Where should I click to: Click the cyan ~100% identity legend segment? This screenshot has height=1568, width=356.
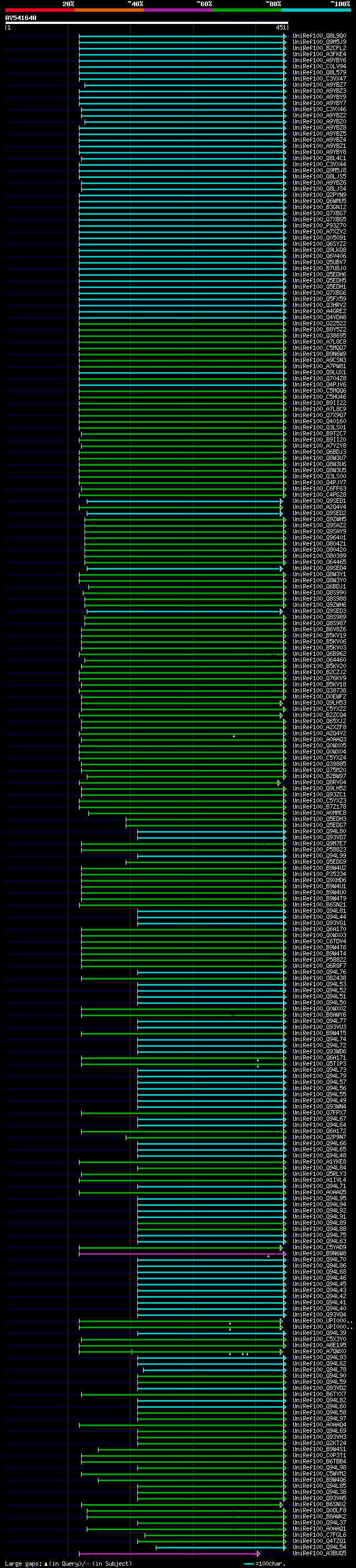(317, 10)
